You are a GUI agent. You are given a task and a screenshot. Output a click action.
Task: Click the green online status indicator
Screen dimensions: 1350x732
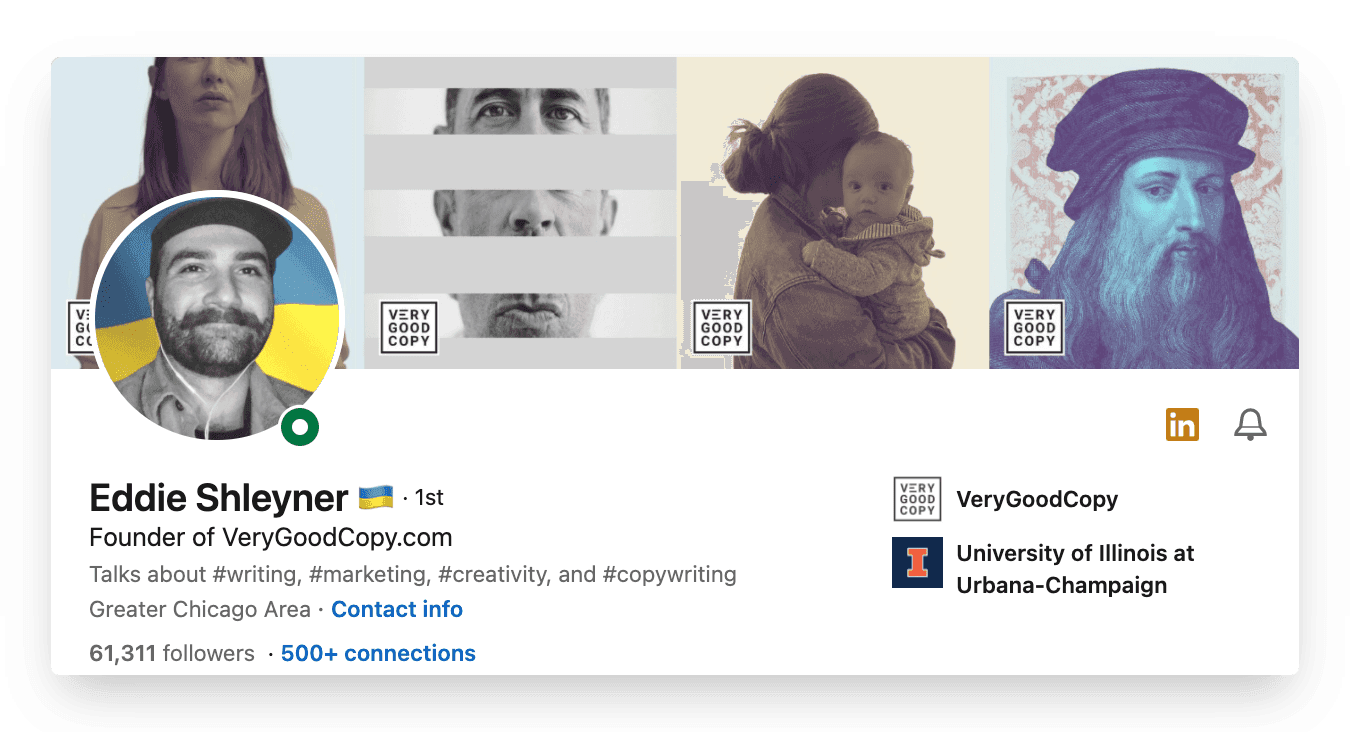pos(300,428)
